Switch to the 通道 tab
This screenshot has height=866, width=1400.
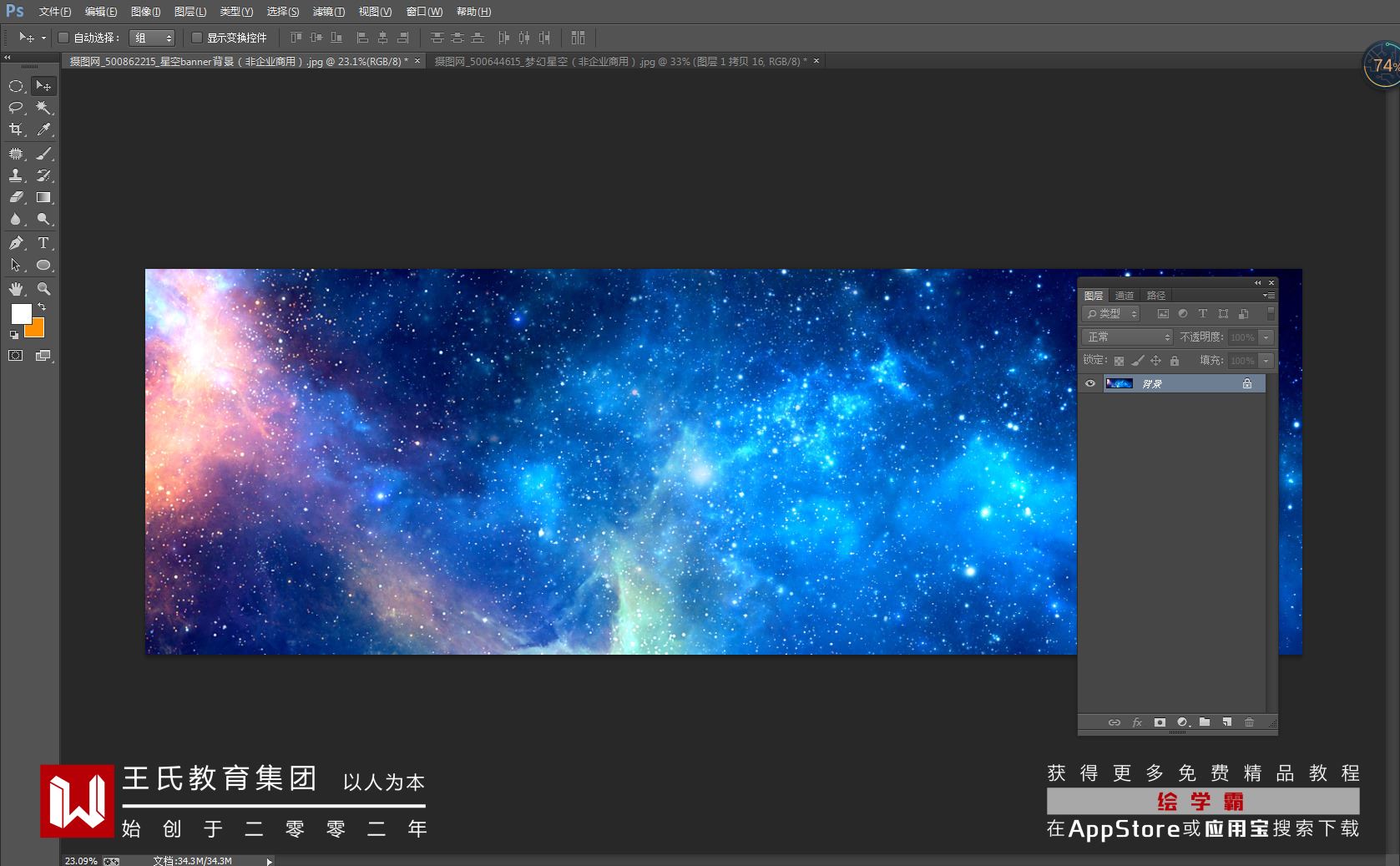(x=1125, y=296)
